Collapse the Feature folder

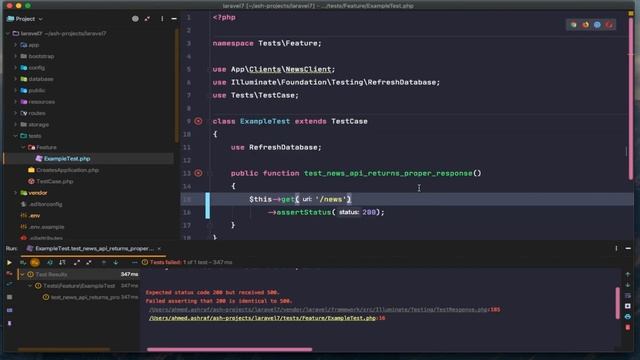(x=23, y=147)
